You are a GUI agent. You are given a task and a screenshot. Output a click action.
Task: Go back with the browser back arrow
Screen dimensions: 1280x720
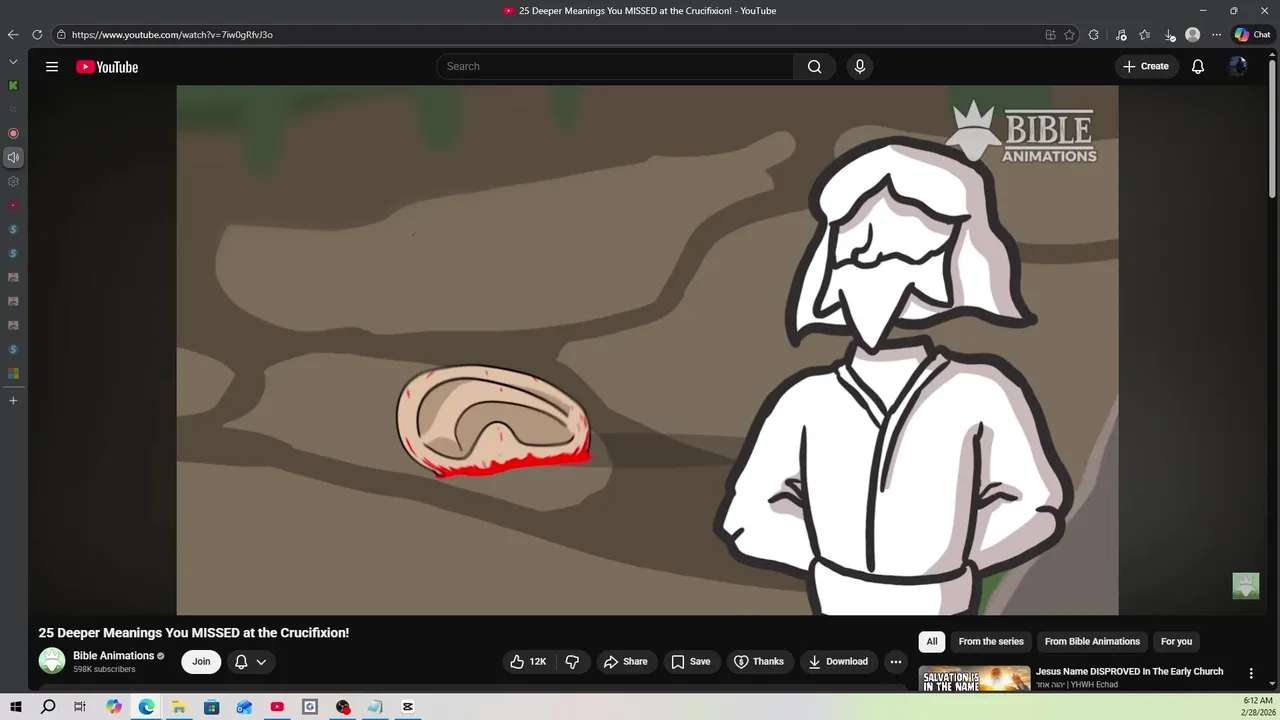coord(13,35)
